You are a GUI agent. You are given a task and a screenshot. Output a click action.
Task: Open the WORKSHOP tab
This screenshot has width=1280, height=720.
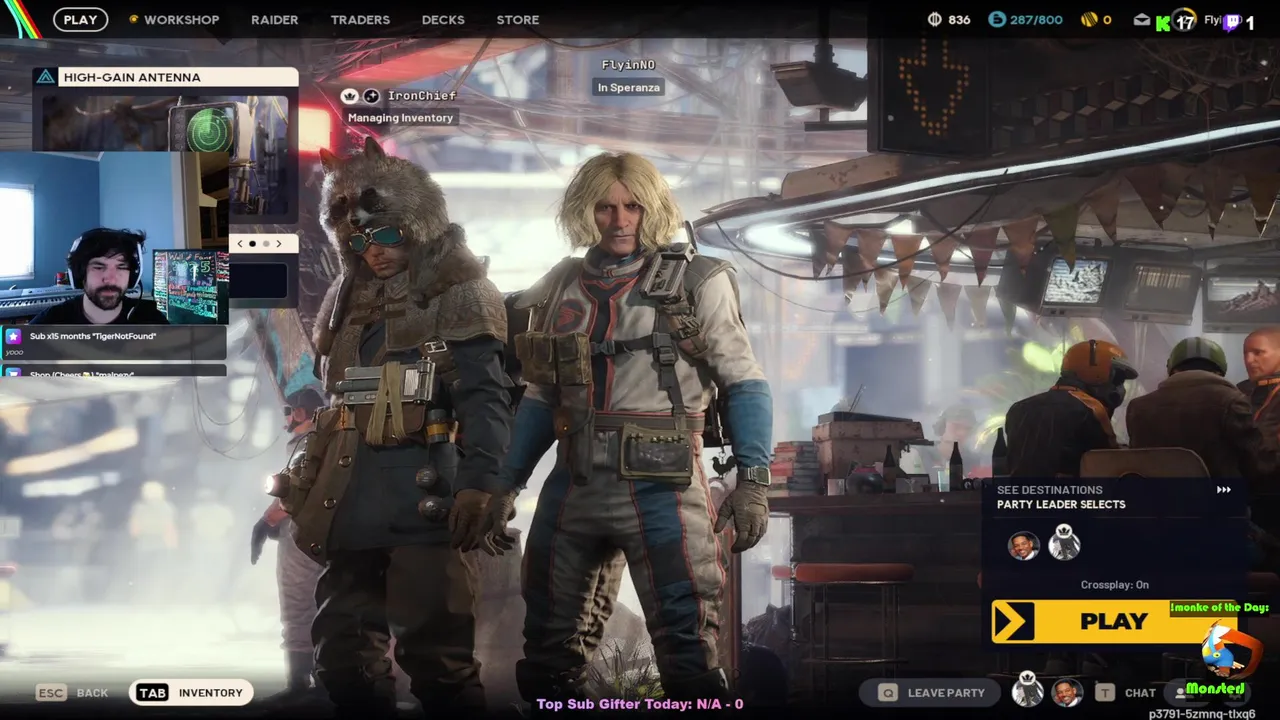[181, 19]
